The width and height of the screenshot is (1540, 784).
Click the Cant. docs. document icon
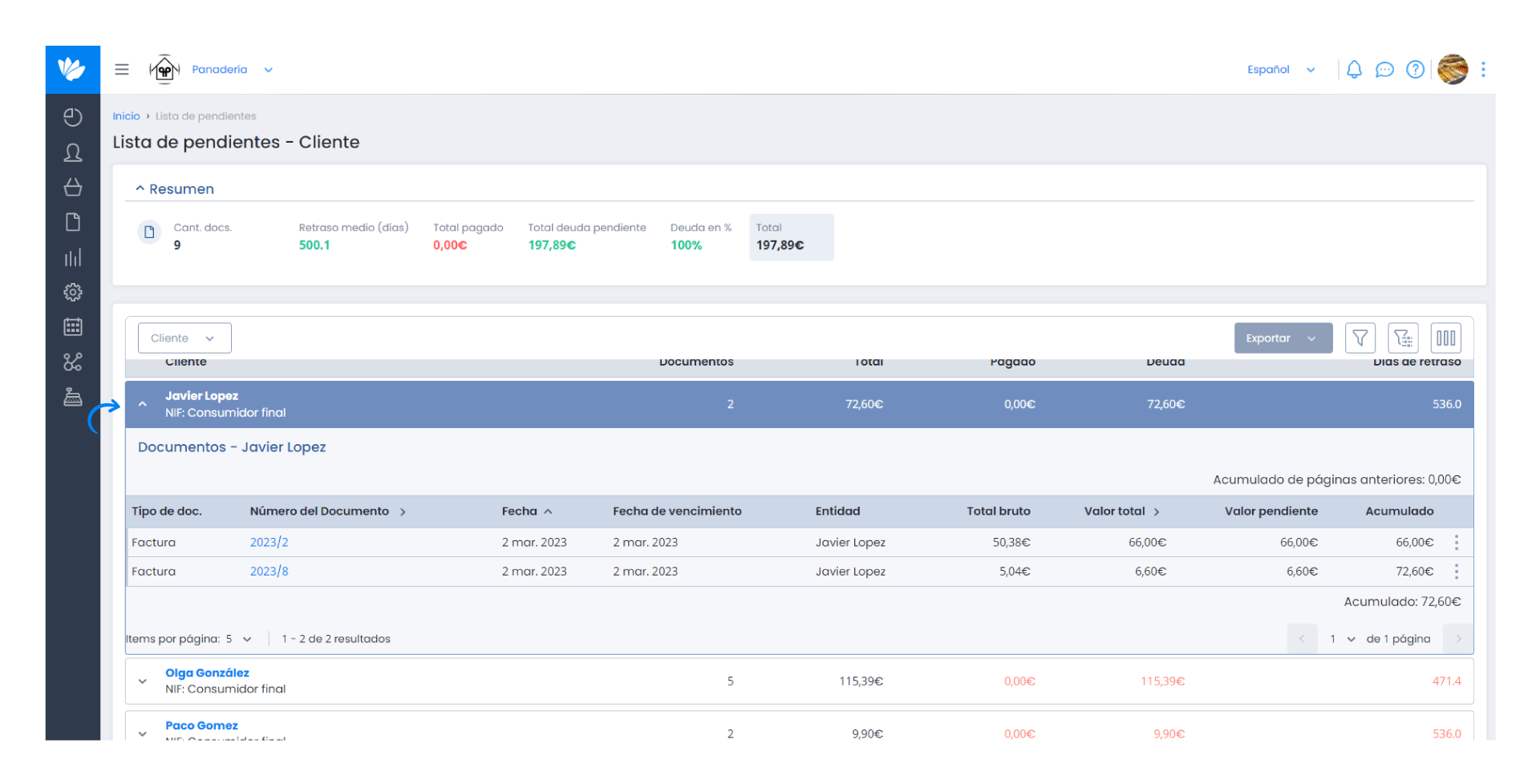(x=149, y=232)
